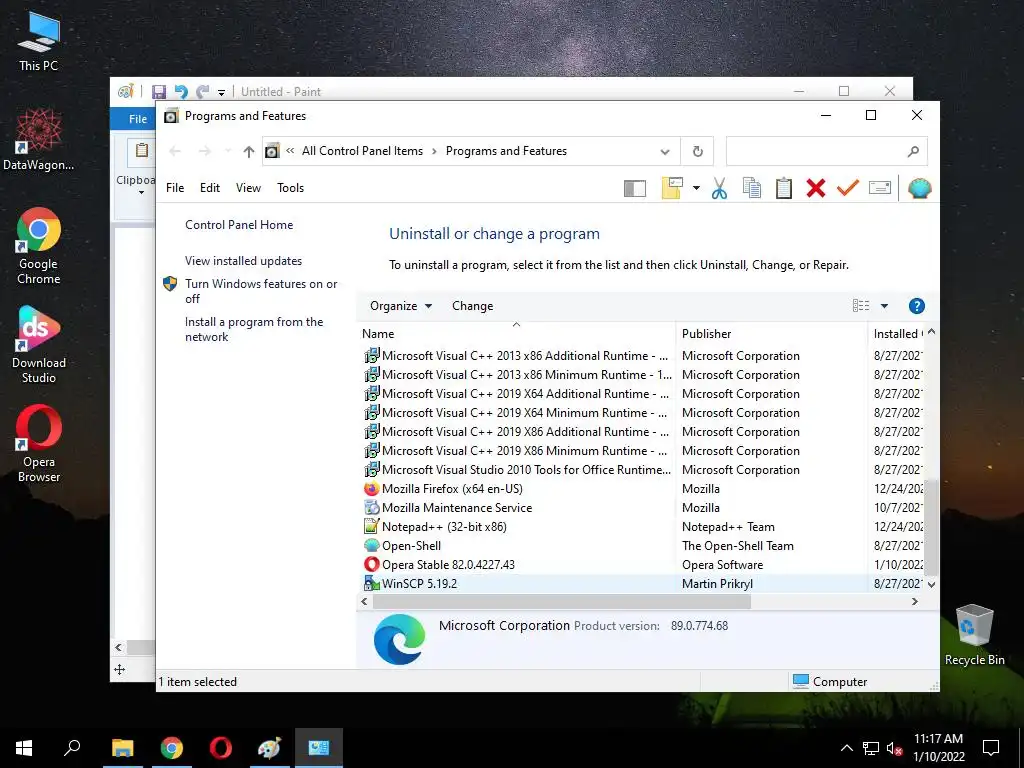1024x768 pixels.
Task: Open the This PC desktop icon
Action: [x=39, y=42]
